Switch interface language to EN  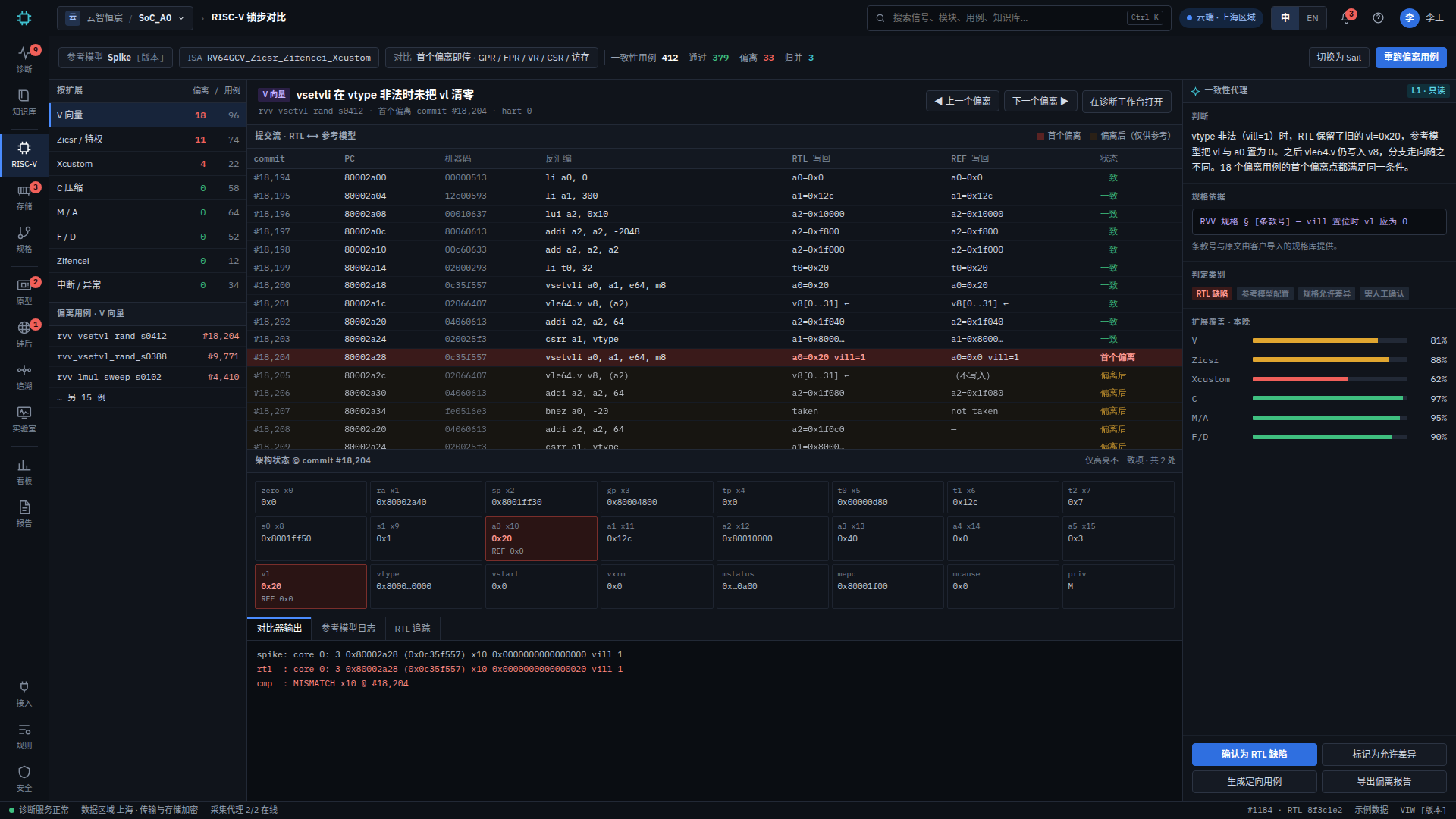pos(1313,17)
